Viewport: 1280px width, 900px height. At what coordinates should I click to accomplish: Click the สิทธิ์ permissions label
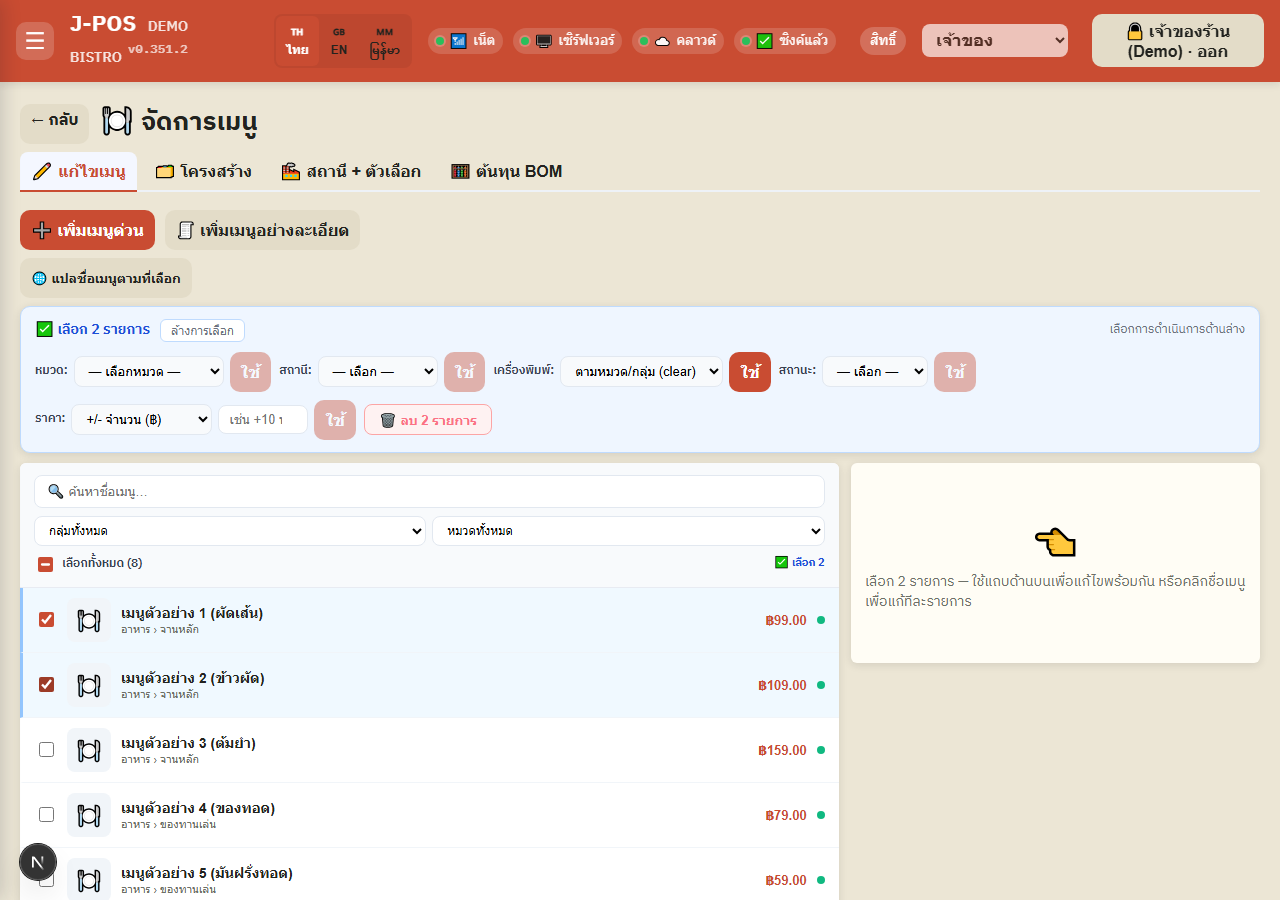point(883,41)
